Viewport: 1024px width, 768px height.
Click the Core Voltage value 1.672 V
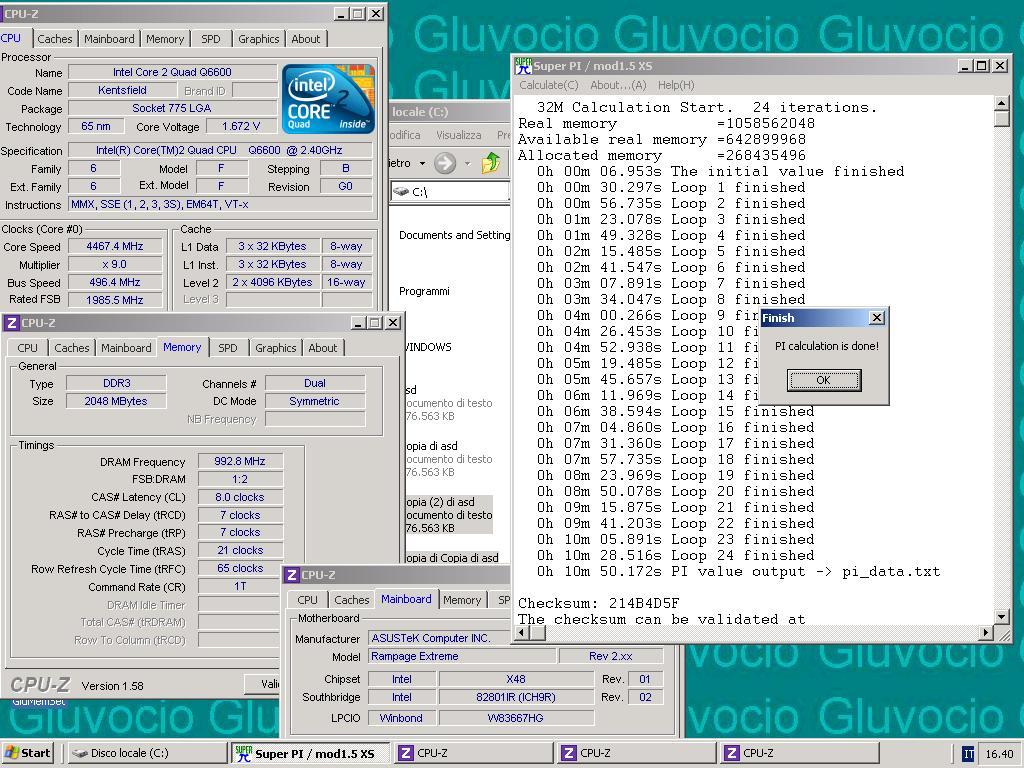(x=241, y=126)
